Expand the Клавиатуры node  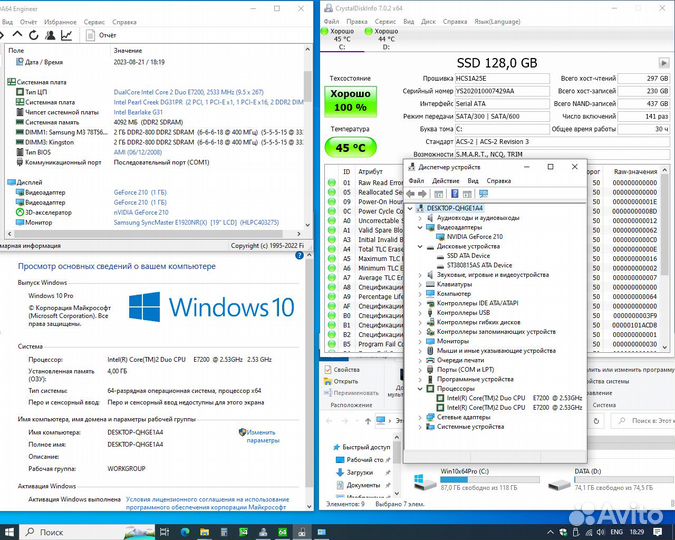tap(420, 284)
